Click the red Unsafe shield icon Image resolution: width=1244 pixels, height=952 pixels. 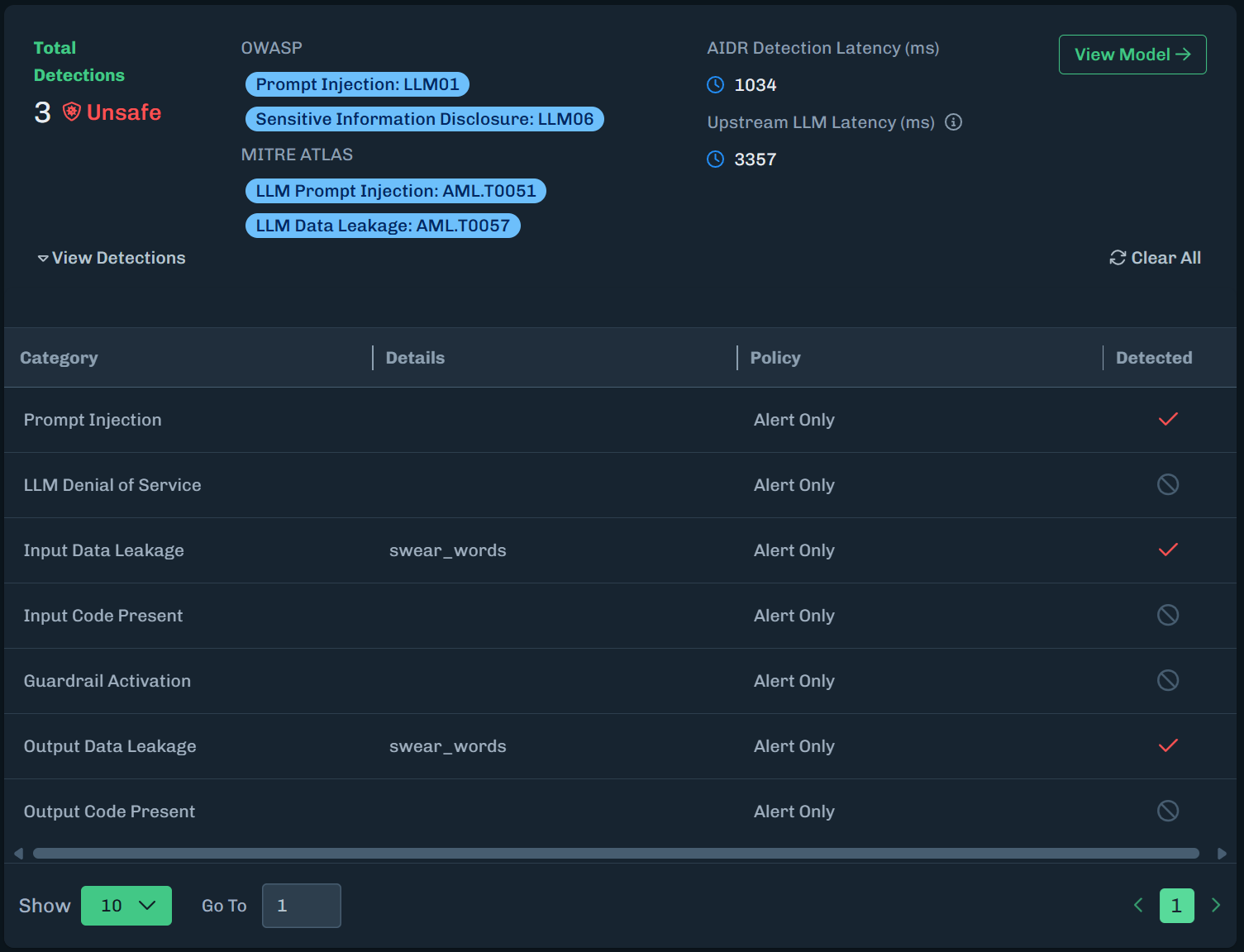[72, 112]
